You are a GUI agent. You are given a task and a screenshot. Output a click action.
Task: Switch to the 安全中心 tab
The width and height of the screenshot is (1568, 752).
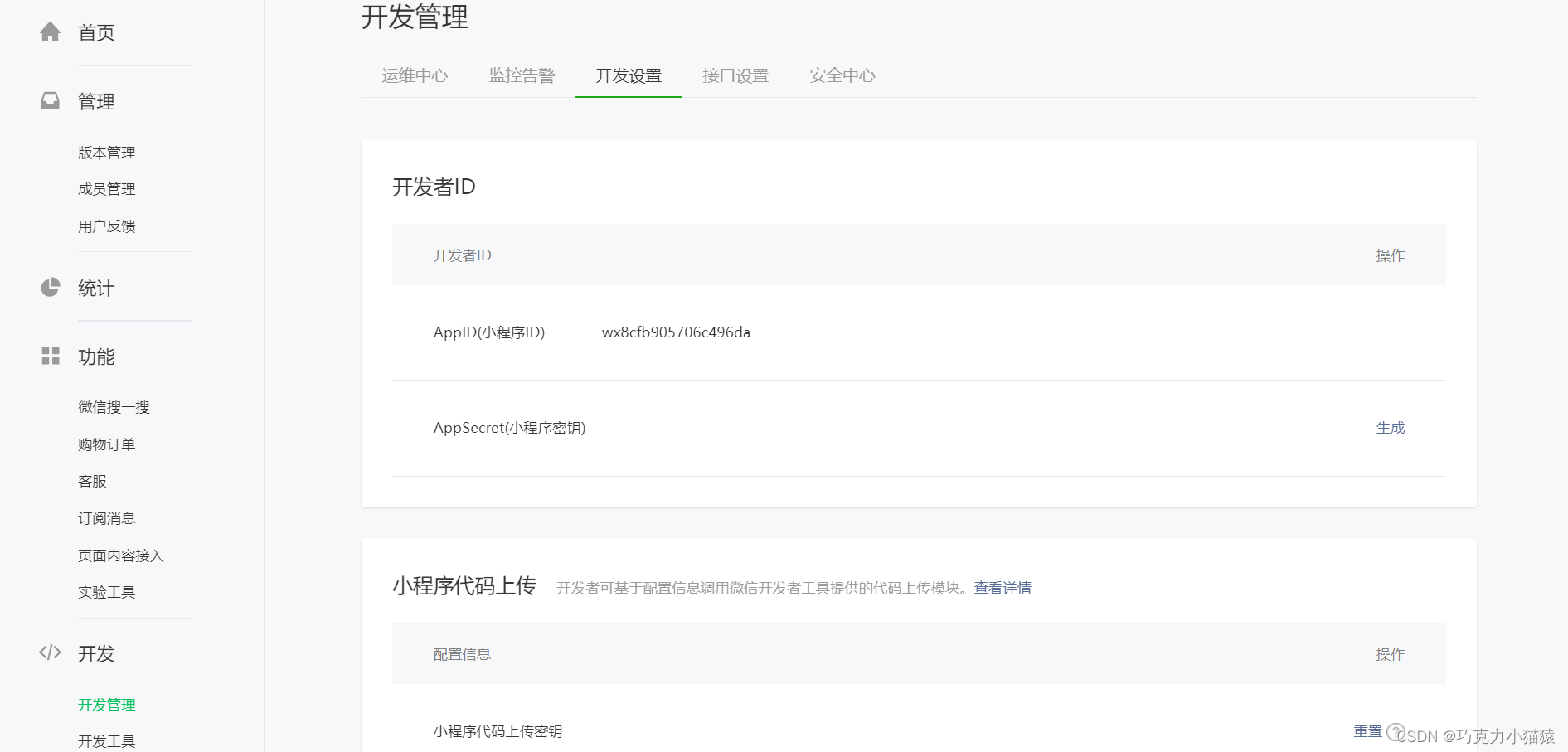click(841, 75)
